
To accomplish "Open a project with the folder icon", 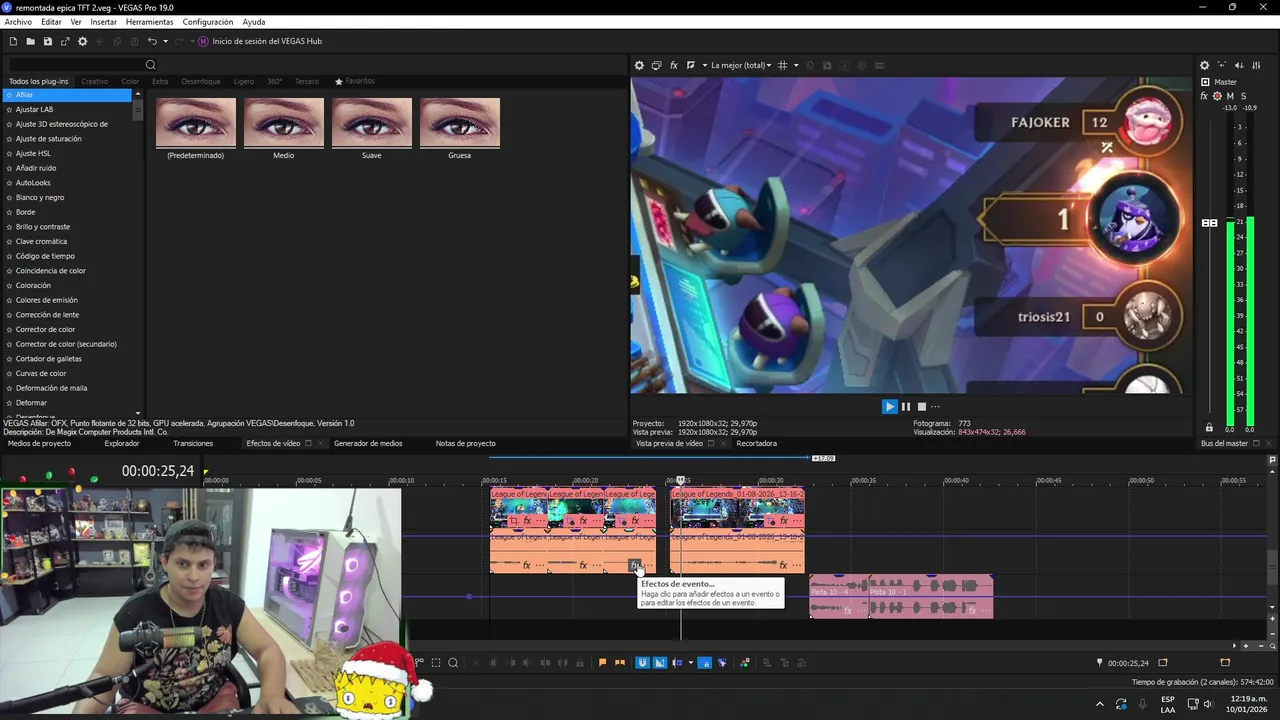I will coord(30,41).
